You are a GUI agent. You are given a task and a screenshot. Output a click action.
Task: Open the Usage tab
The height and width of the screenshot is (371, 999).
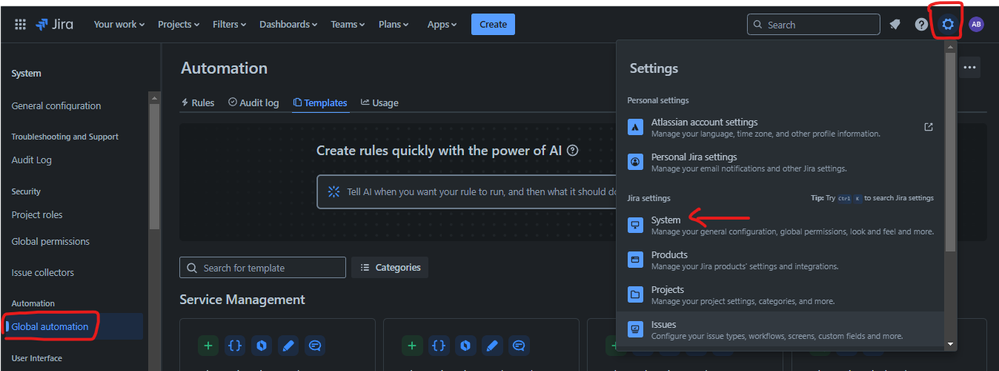click(x=380, y=103)
